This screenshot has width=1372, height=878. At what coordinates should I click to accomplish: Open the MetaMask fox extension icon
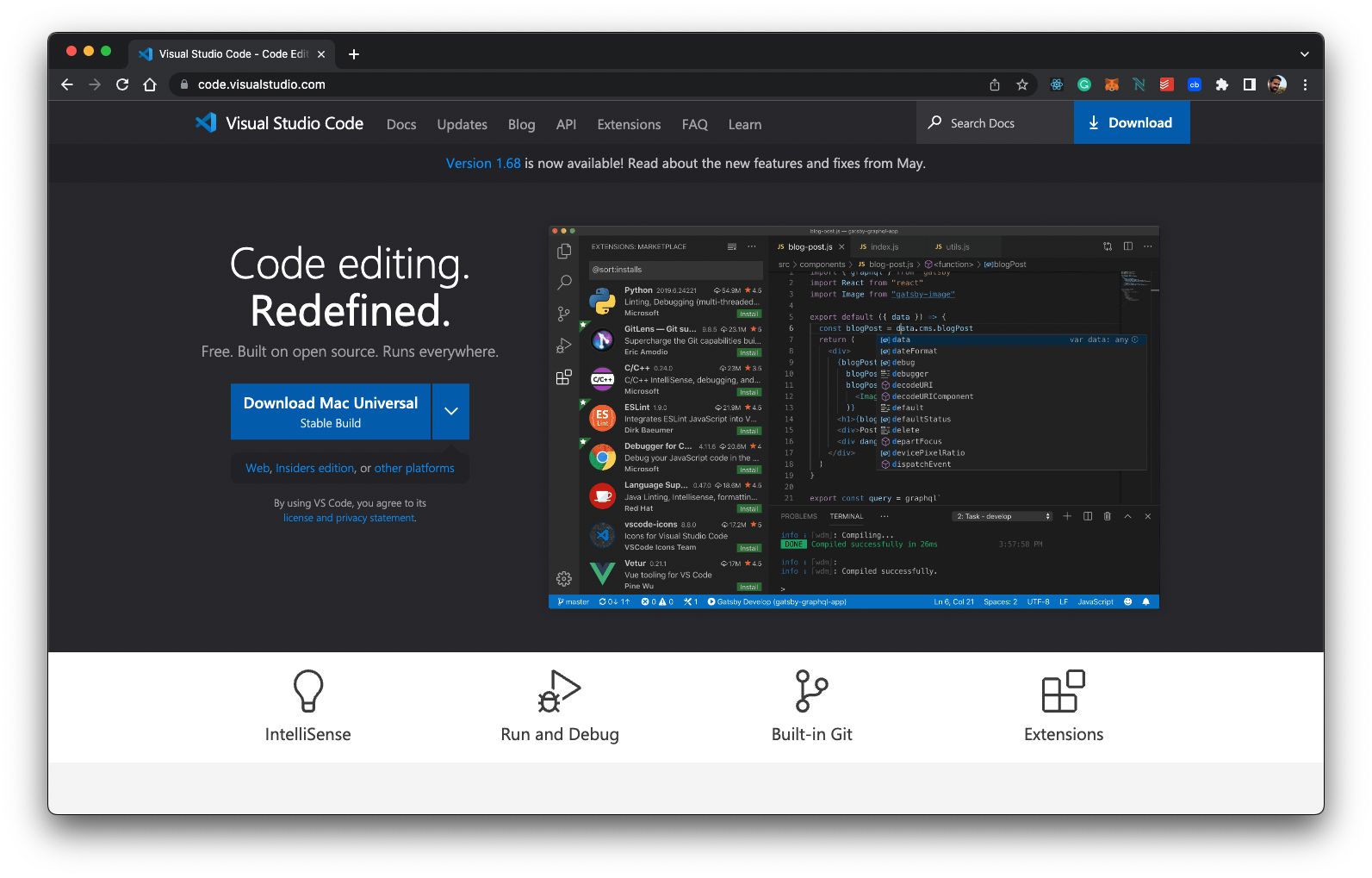tap(1112, 84)
